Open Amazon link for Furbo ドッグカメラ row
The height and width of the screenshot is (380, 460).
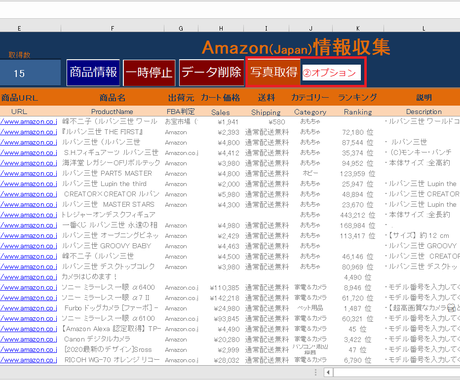(29, 308)
